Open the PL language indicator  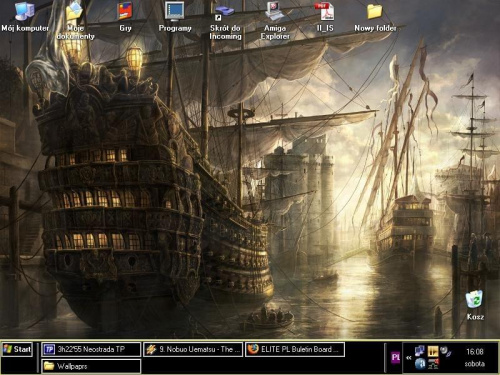point(395,357)
